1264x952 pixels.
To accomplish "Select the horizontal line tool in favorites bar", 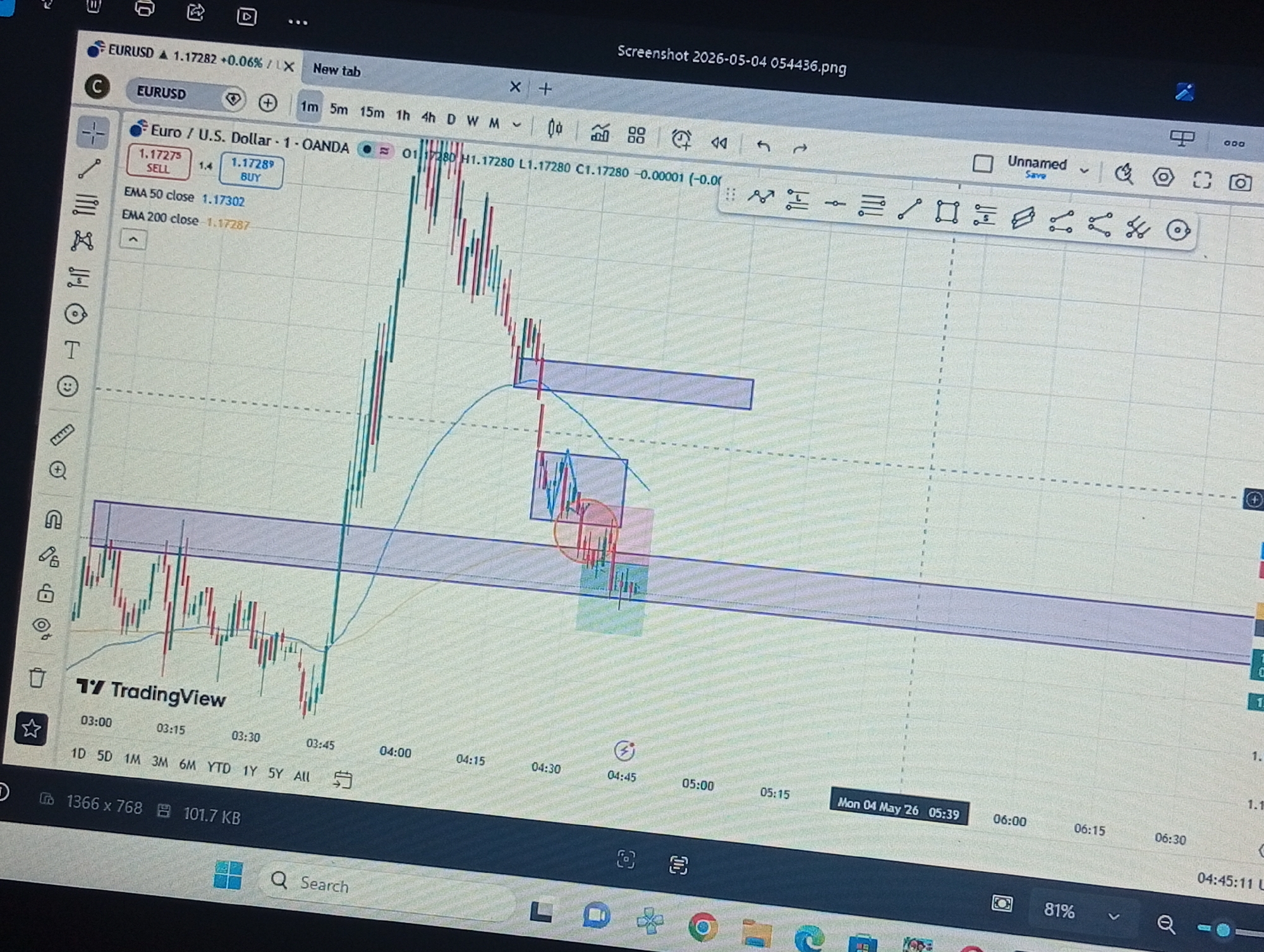I will tap(835, 204).
